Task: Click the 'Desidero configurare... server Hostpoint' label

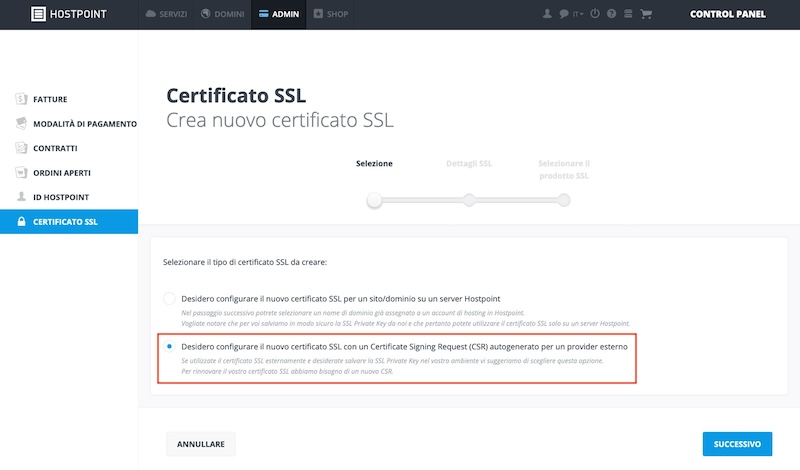Action: (x=341, y=299)
